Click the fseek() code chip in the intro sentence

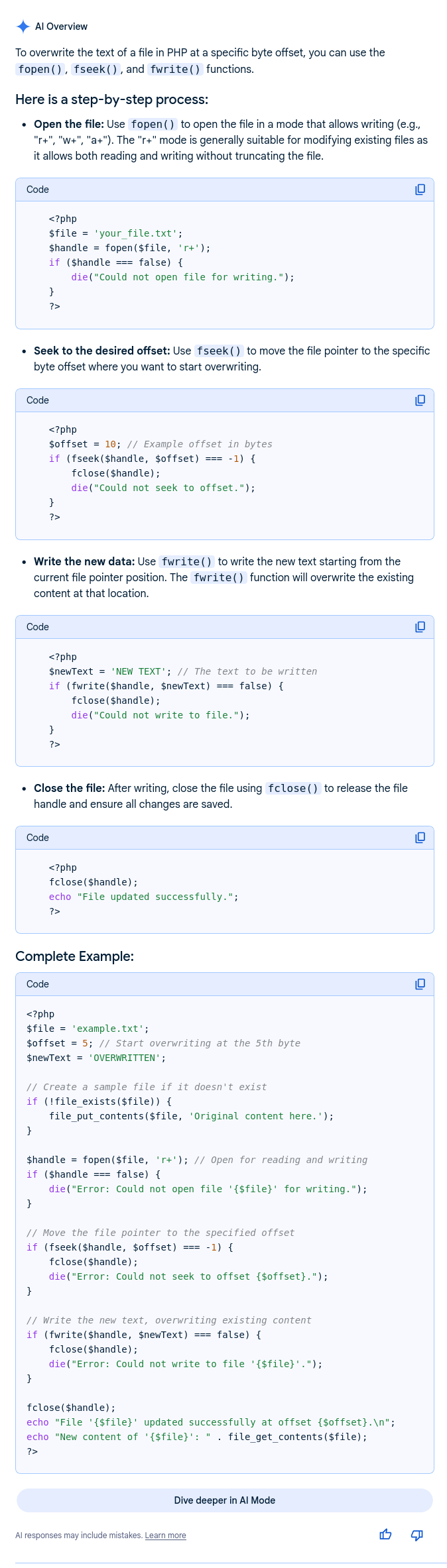96,69
